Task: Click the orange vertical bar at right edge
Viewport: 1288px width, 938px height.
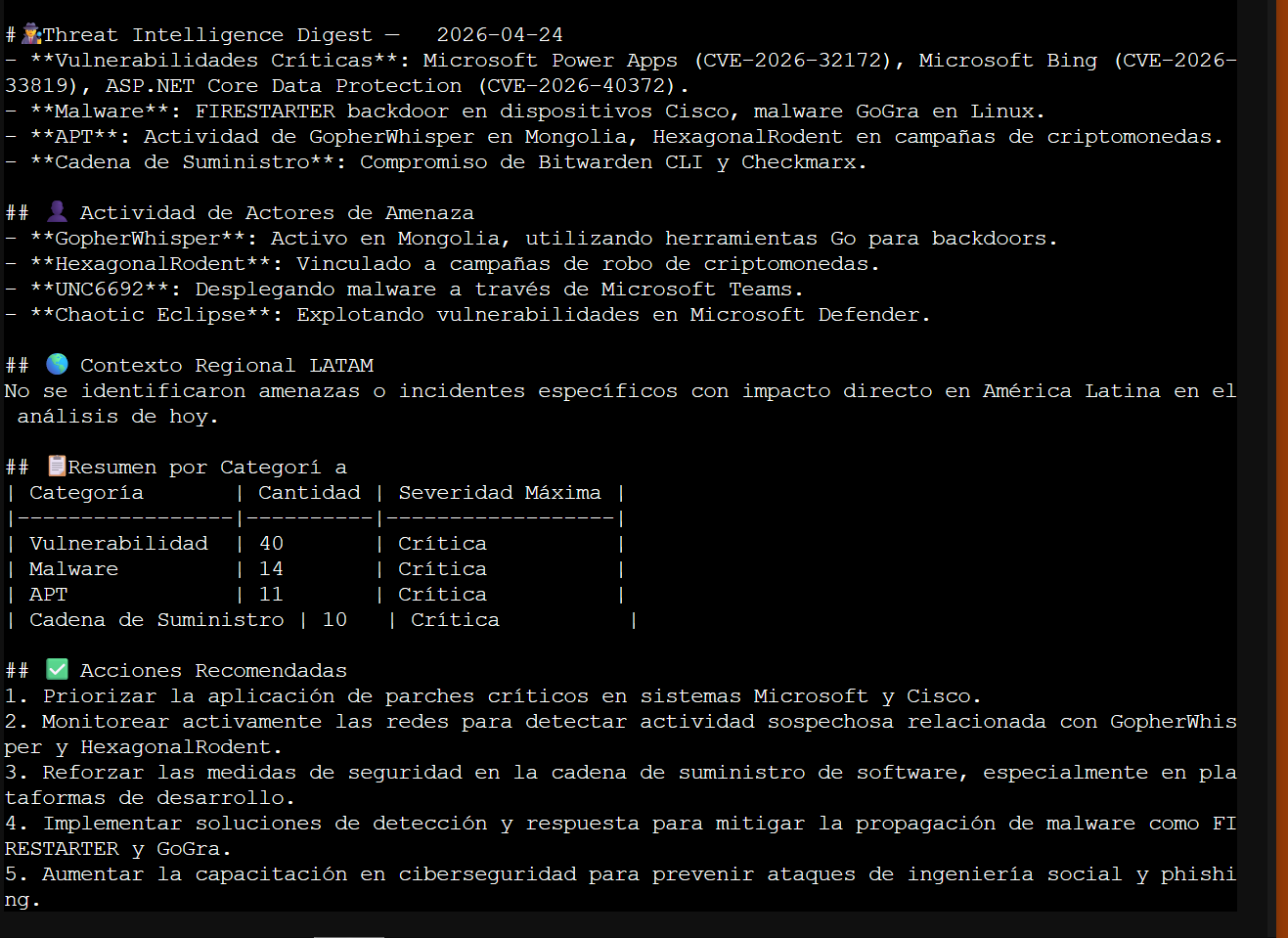Action: point(1281,469)
